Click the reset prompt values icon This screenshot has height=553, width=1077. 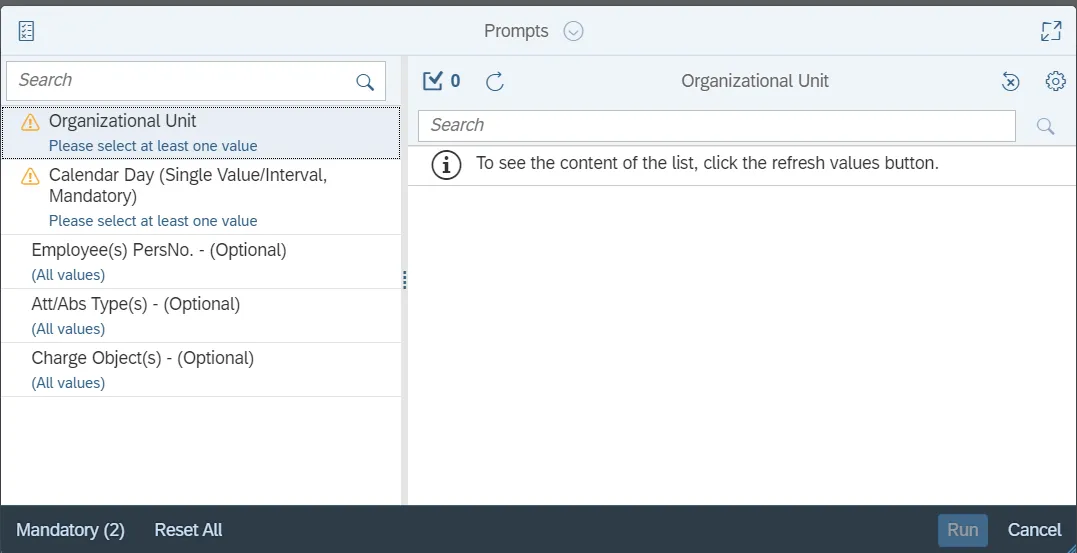tap(1011, 82)
